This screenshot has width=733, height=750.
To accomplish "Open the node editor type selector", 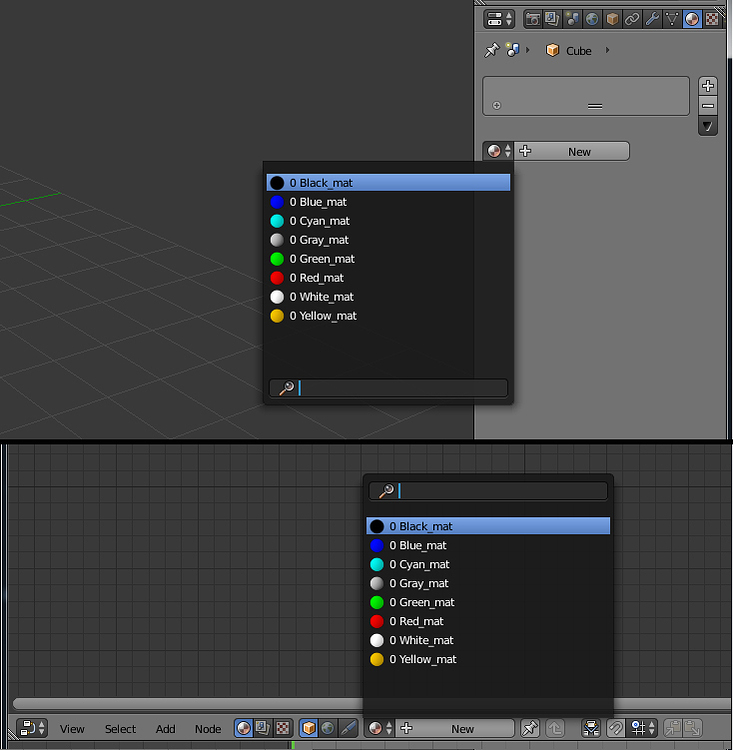I will (x=32, y=728).
